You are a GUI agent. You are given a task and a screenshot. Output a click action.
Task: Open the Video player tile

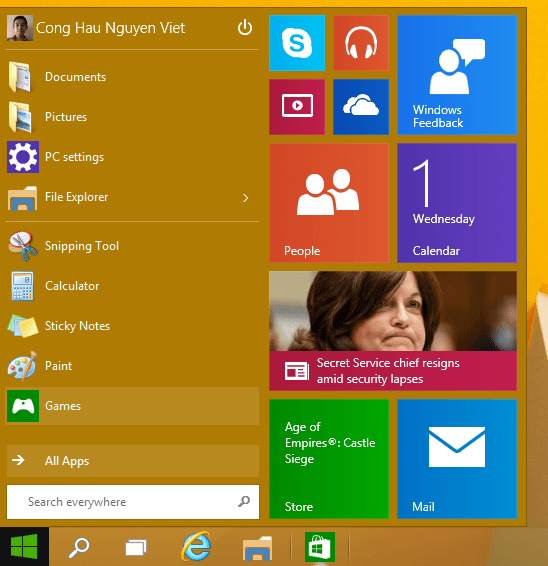(297, 107)
